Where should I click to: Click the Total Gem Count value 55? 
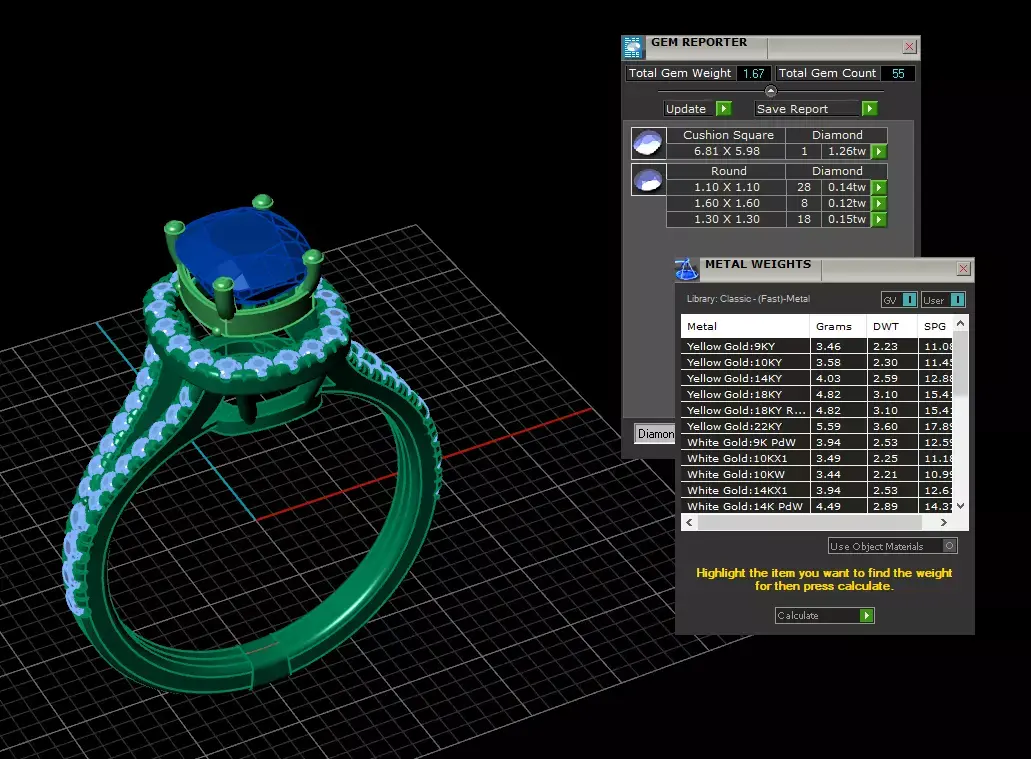coord(898,74)
